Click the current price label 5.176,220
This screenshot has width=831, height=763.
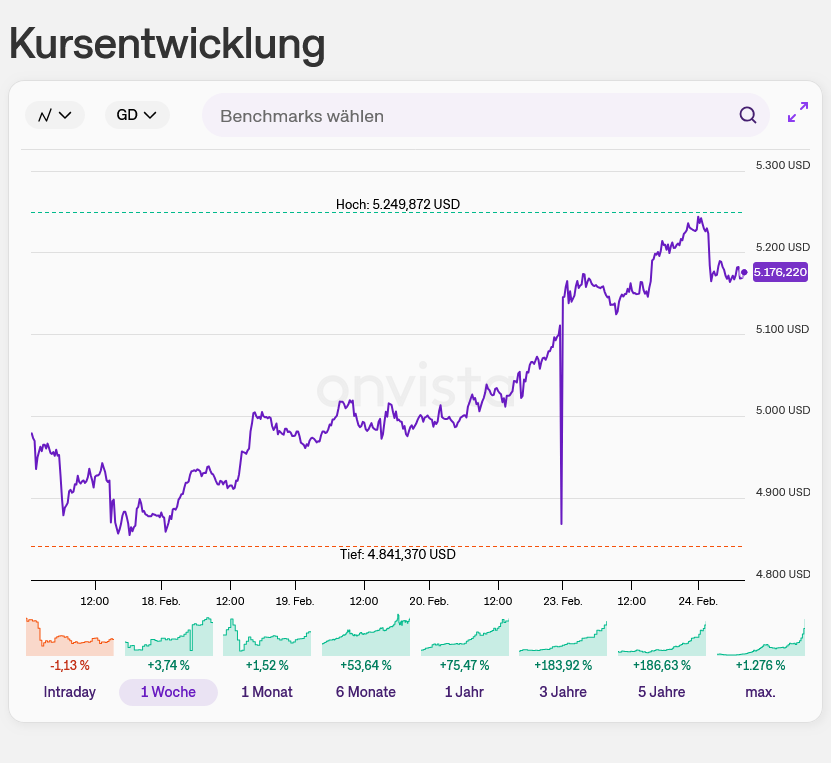(x=780, y=272)
